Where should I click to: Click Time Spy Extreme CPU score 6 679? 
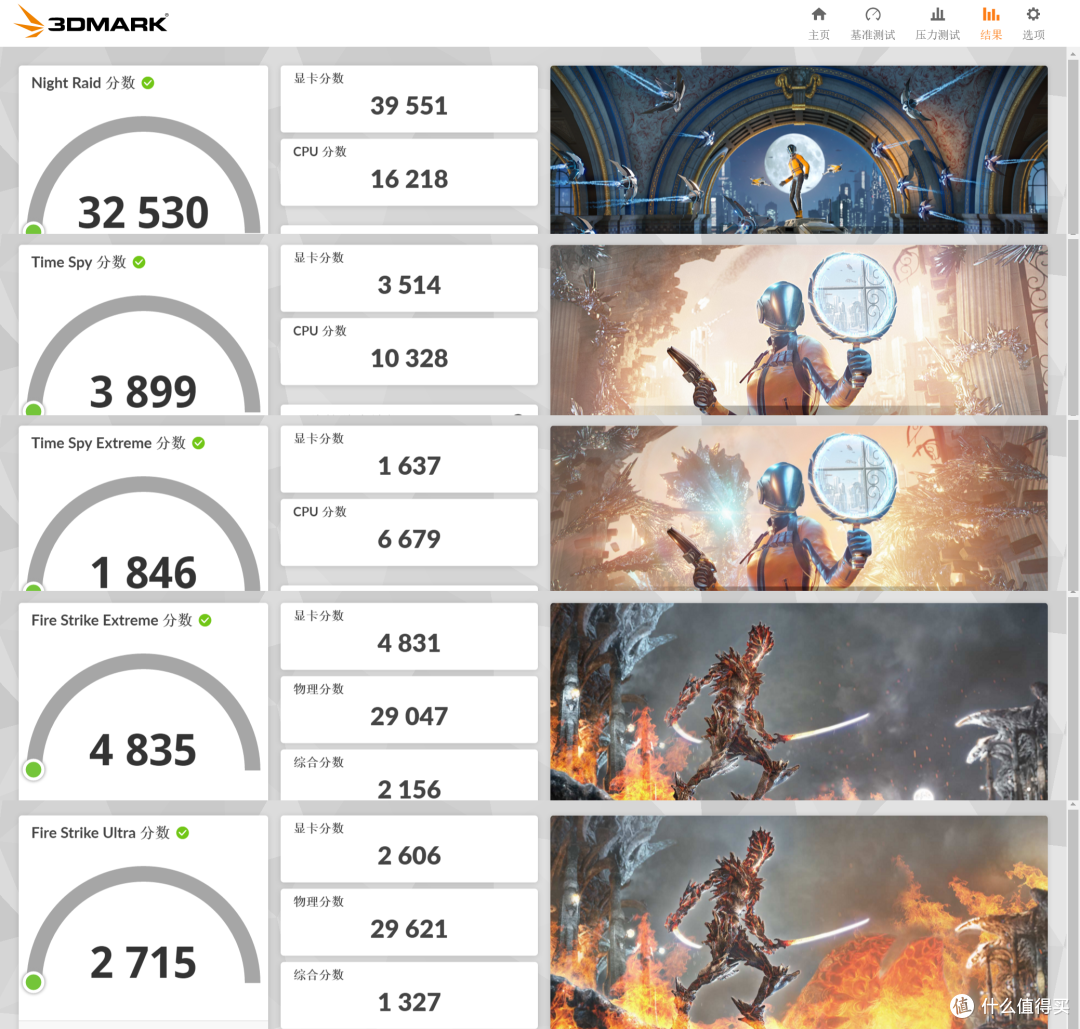pos(409,539)
